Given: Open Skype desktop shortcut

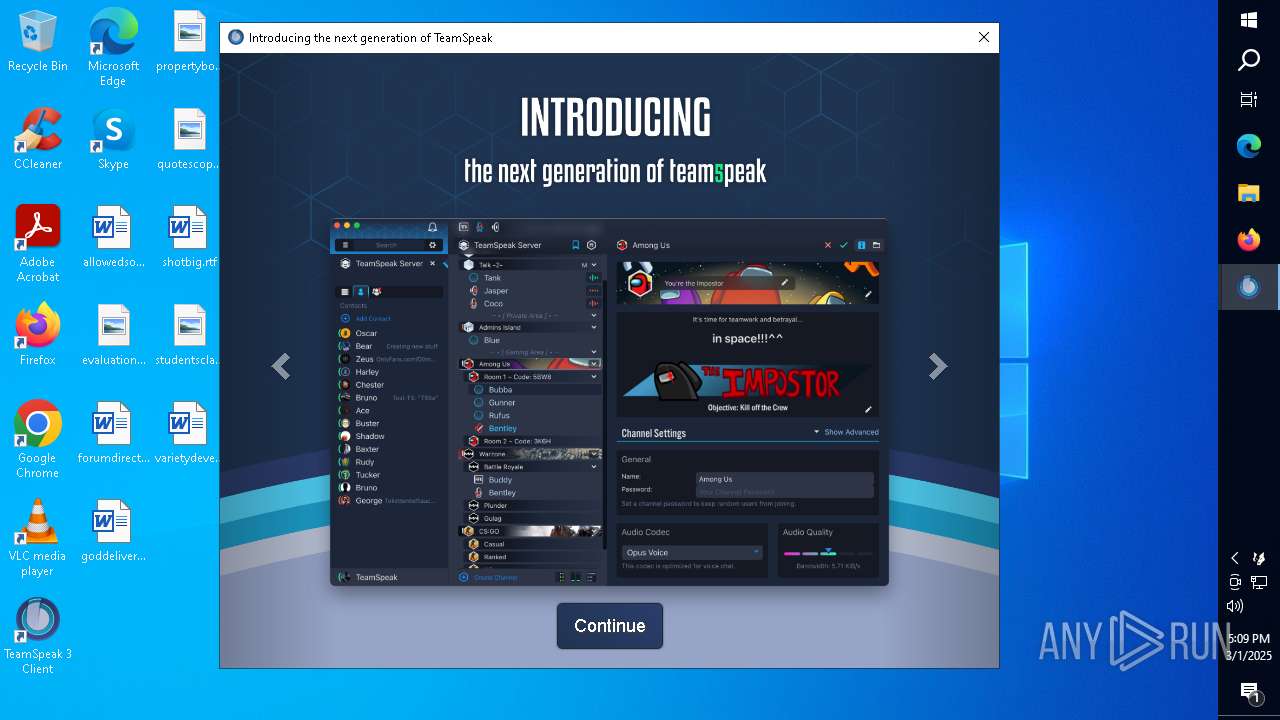Looking at the screenshot, I should click(113, 139).
